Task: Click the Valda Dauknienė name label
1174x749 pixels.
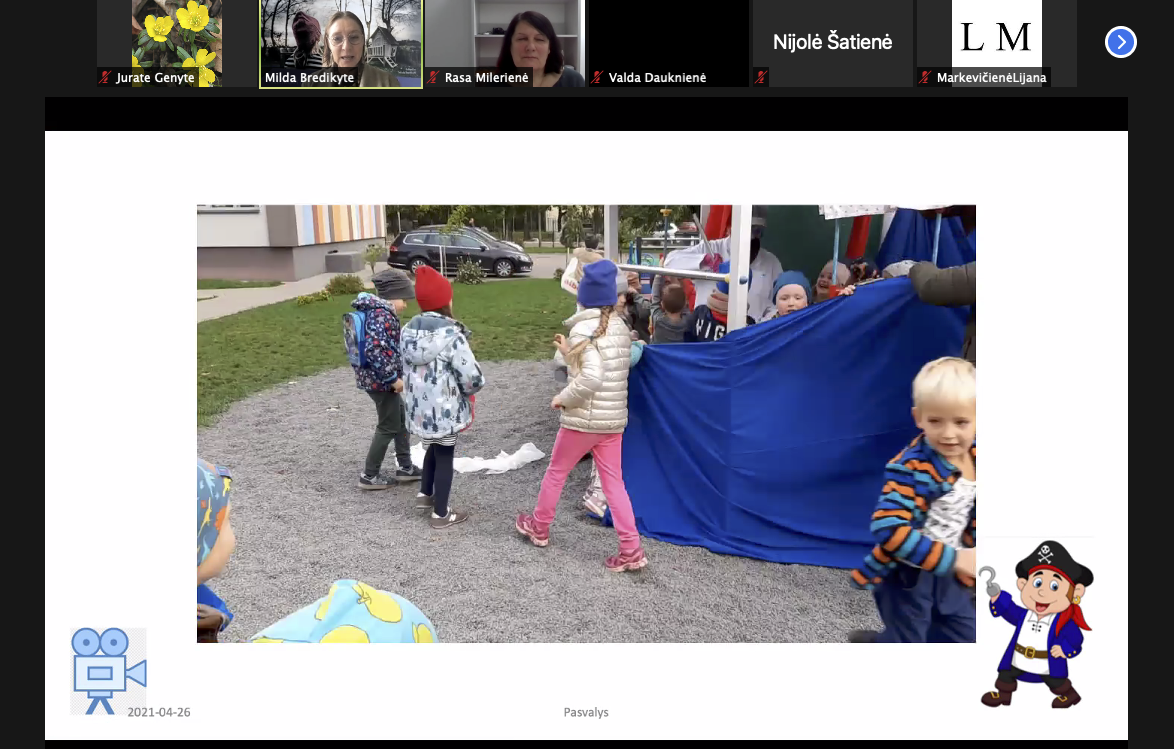Action: click(657, 77)
